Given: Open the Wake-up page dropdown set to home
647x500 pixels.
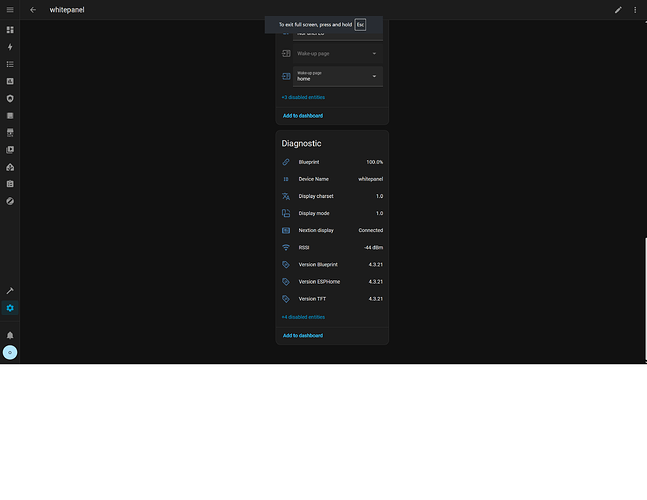Looking at the screenshot, I should (x=338, y=76).
